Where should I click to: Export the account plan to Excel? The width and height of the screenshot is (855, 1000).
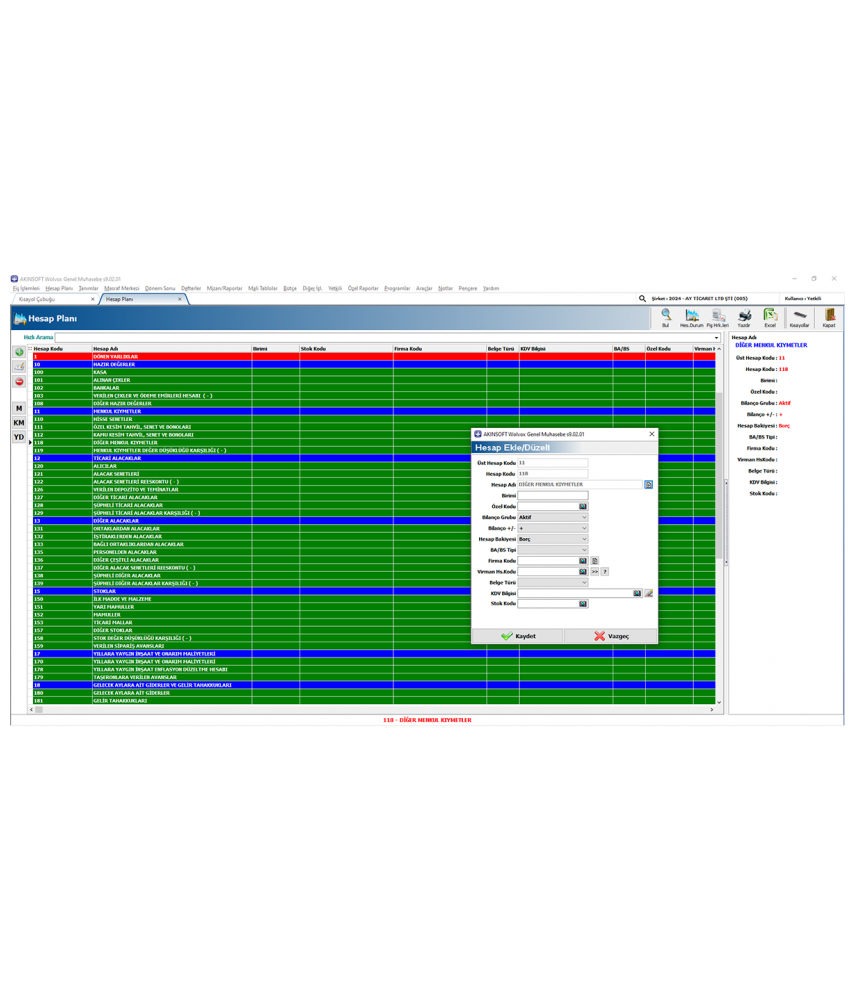pyautogui.click(x=770, y=316)
